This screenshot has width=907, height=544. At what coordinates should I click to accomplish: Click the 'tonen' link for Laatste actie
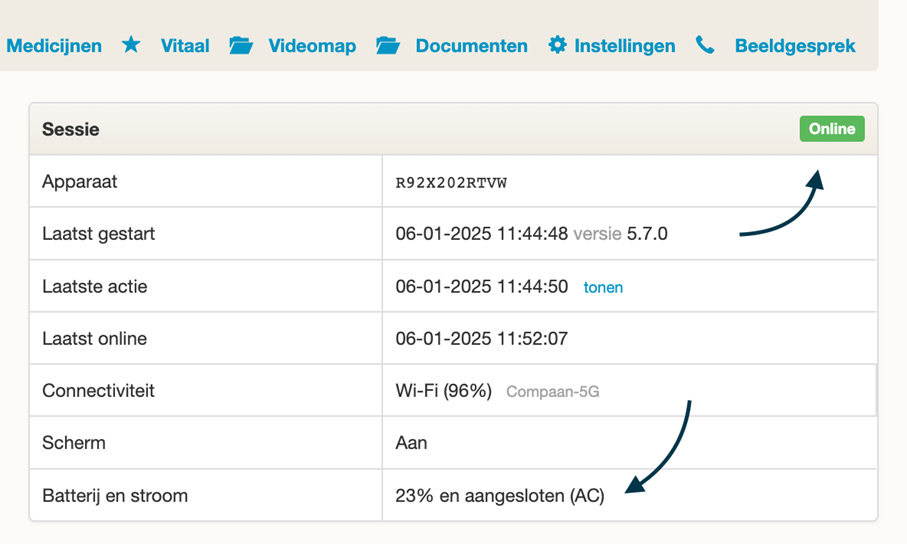[x=603, y=288]
